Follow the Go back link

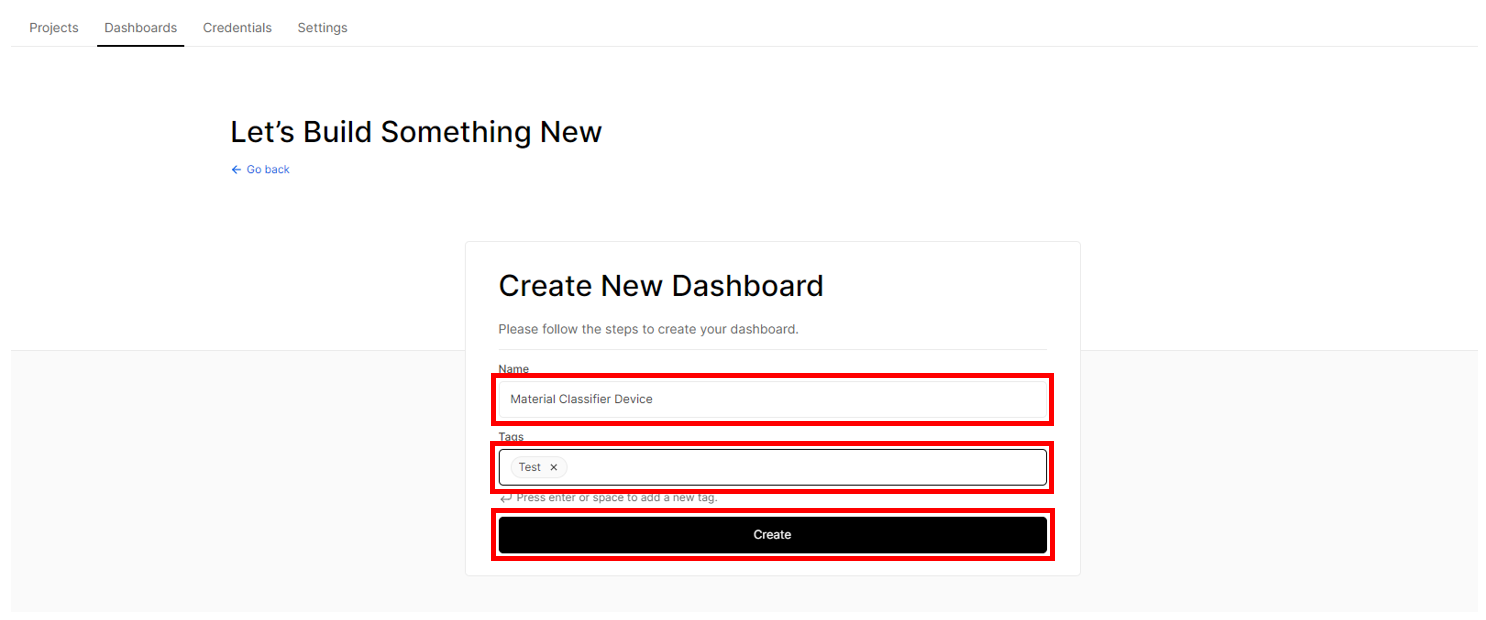point(268,170)
